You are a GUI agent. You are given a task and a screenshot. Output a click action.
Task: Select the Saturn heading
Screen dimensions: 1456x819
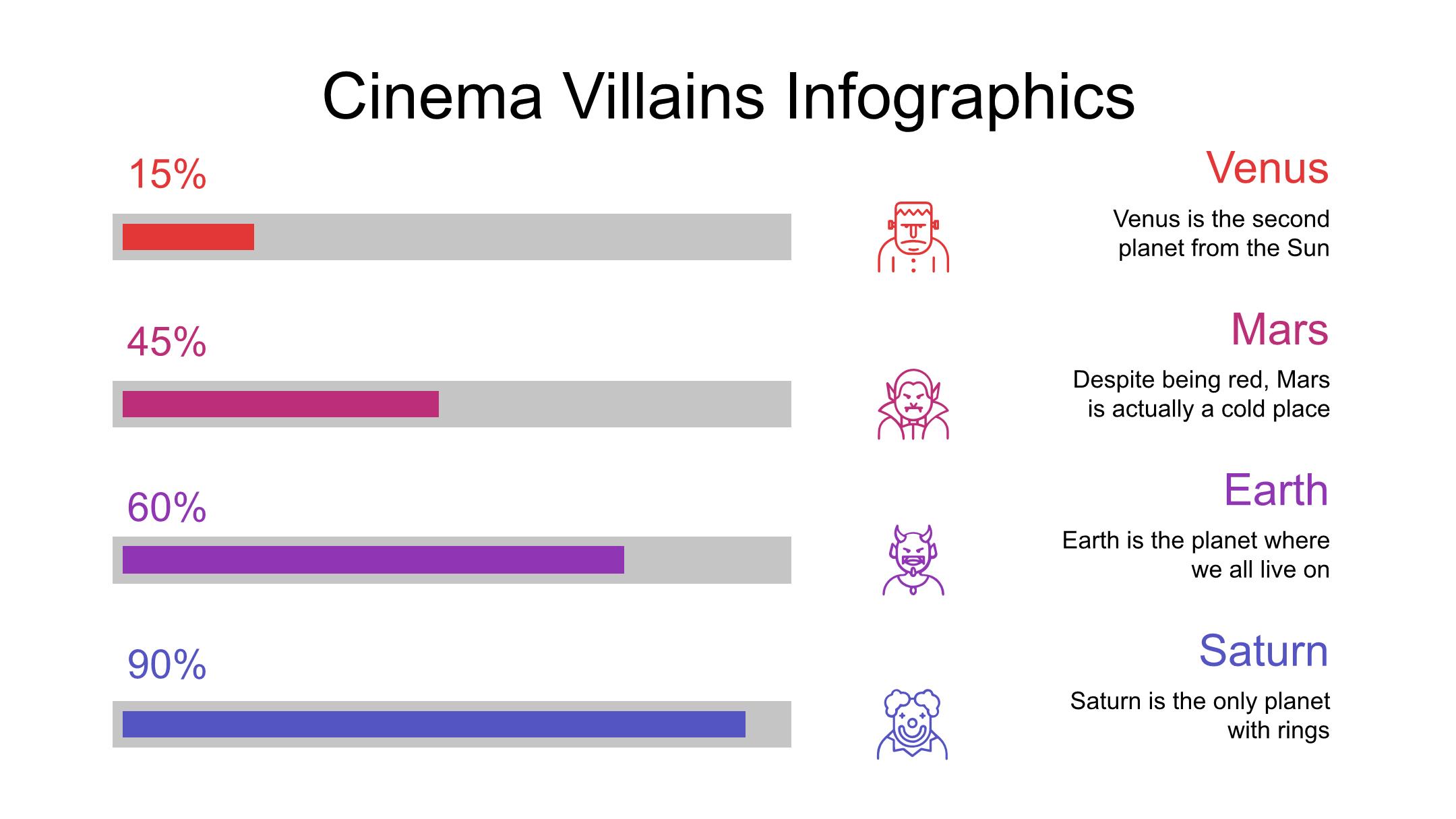click(1264, 651)
